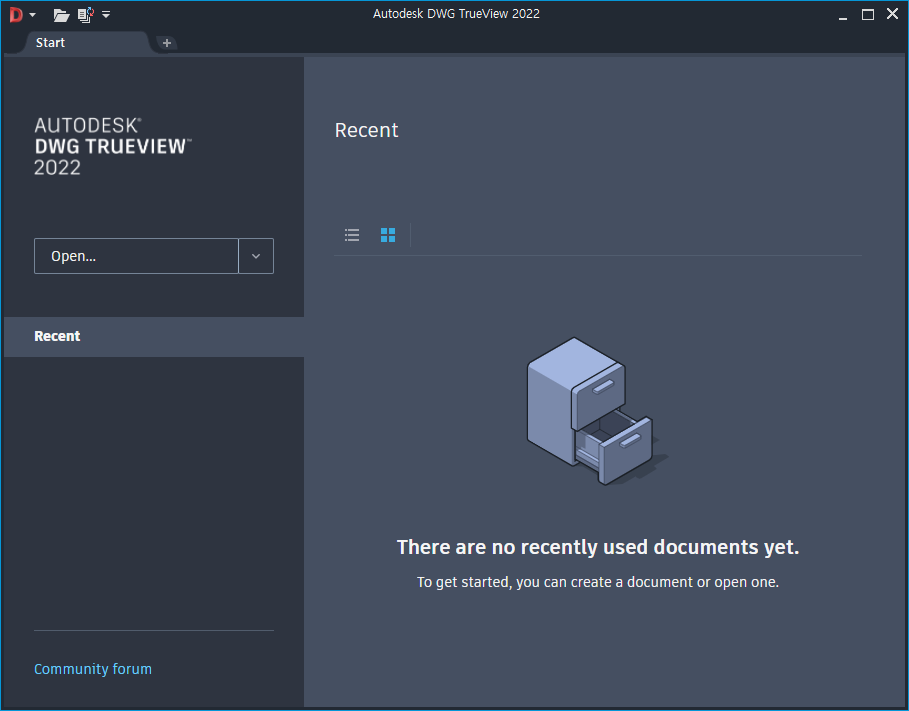Add a new tab with plus icon
The image size is (909, 711).
[167, 43]
